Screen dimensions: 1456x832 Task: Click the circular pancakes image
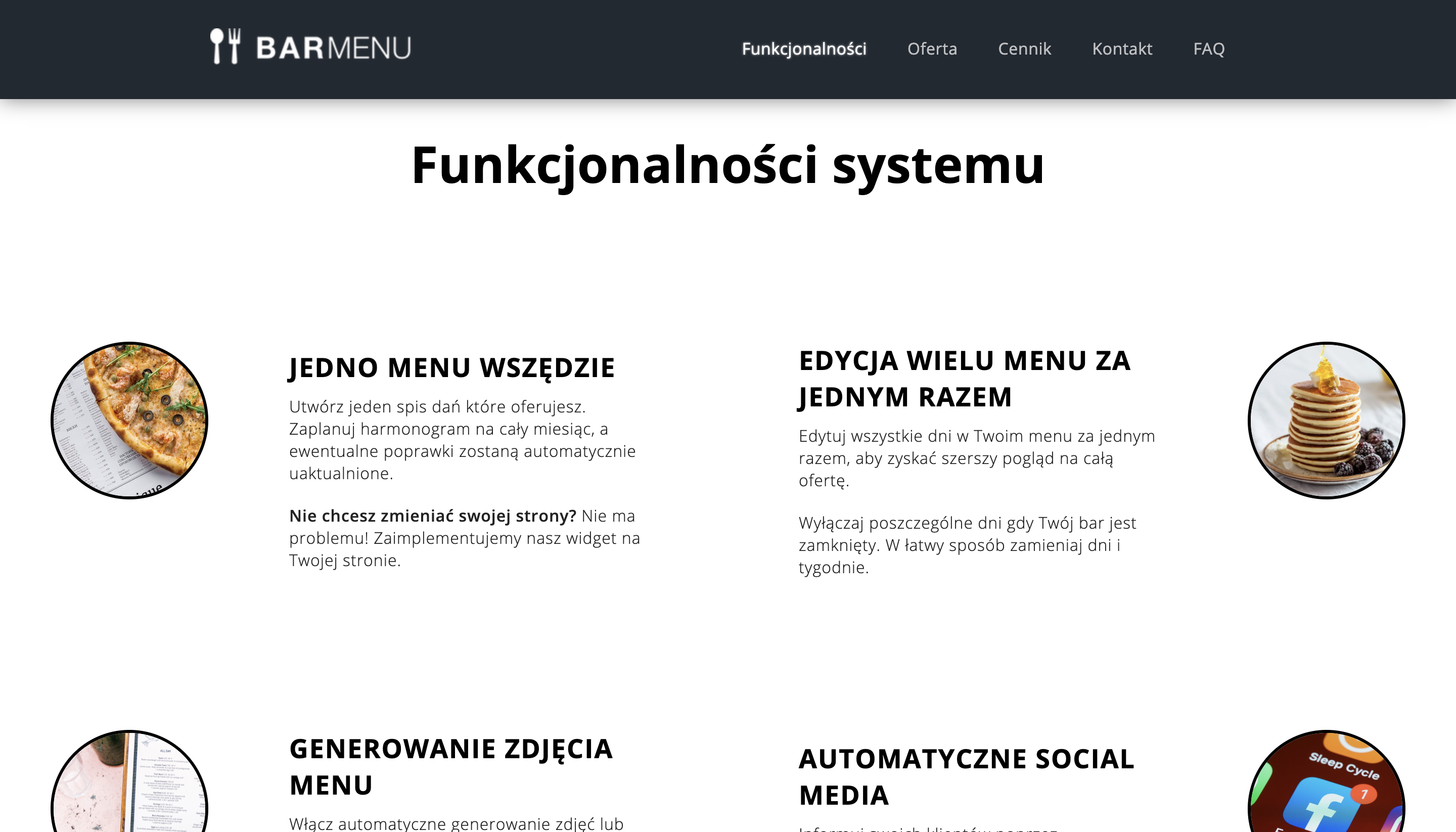click(1326, 421)
